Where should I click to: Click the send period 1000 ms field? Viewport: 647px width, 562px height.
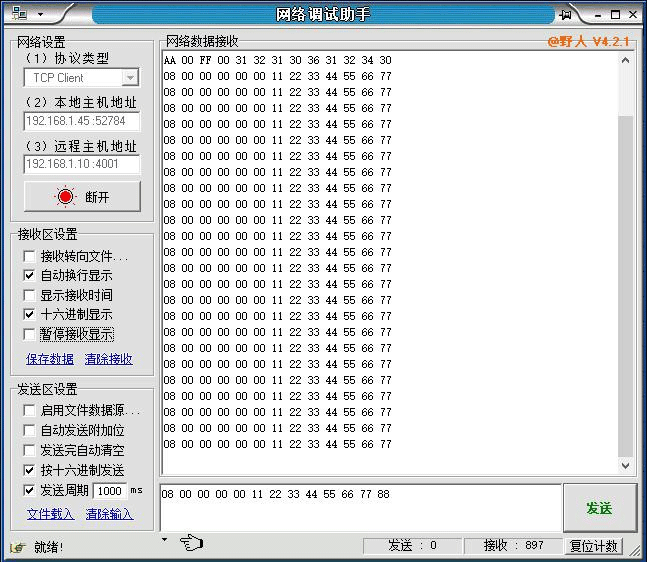(x=109, y=491)
